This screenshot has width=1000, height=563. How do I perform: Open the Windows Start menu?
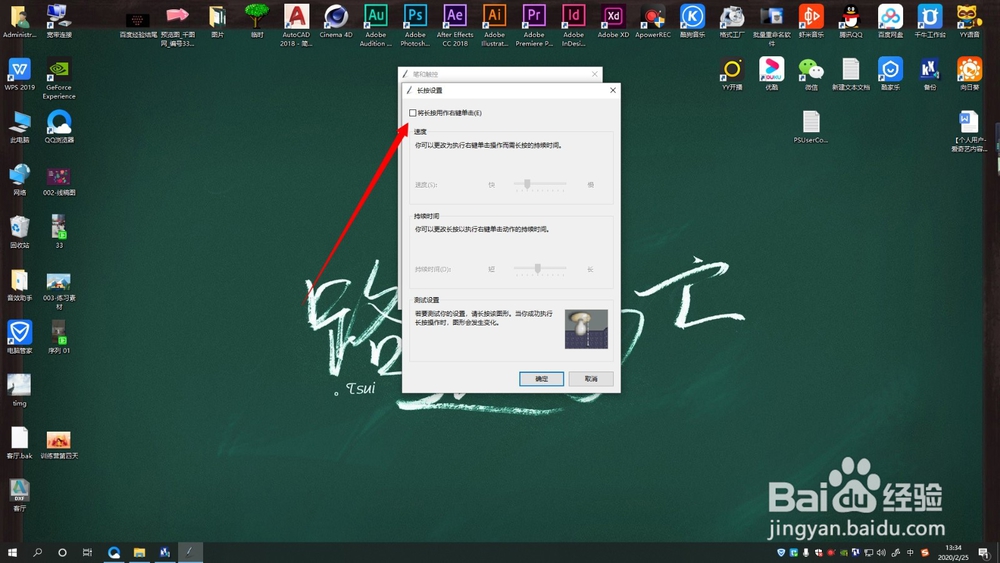click(x=12, y=552)
